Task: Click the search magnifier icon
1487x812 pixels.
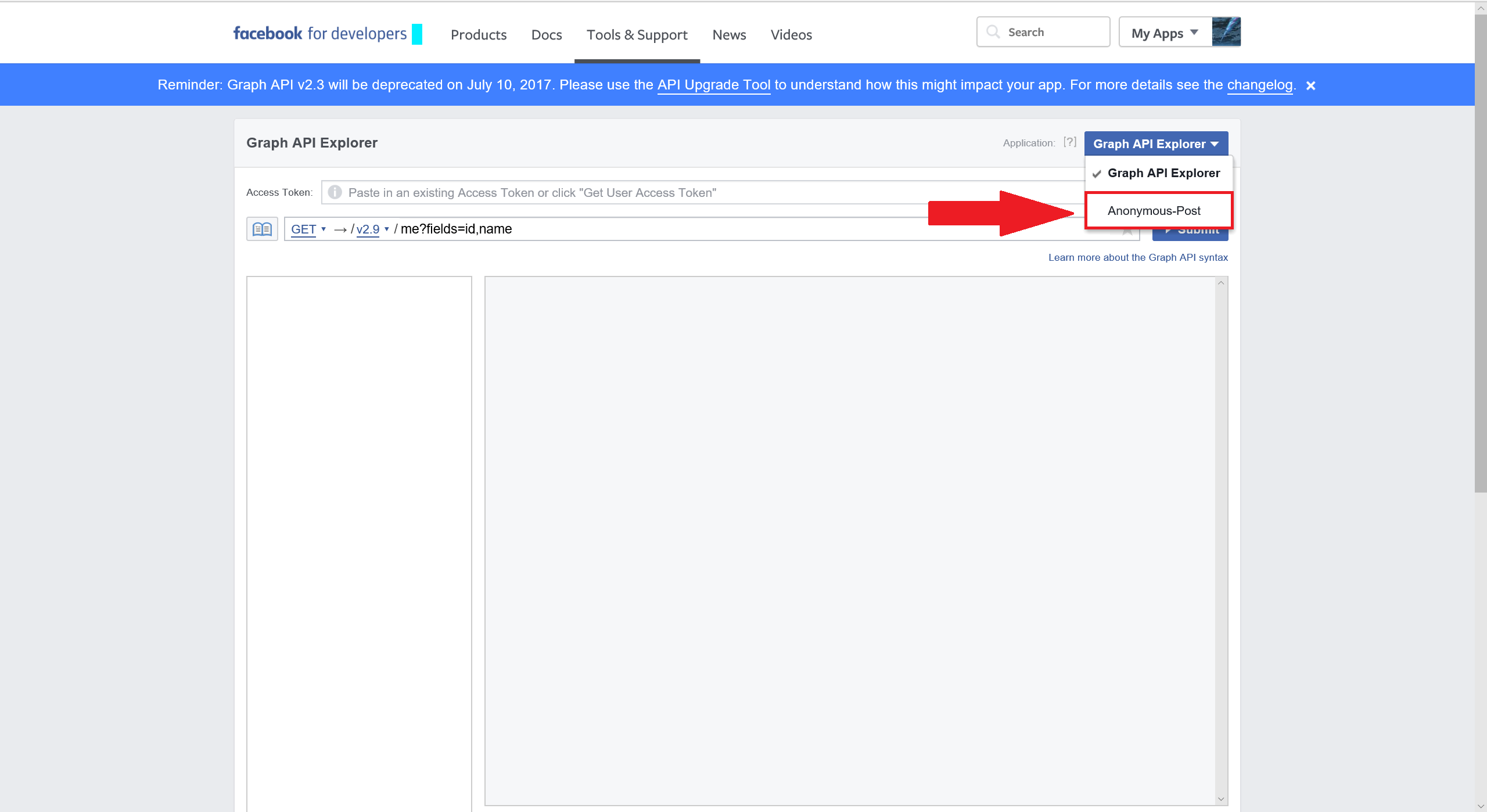Action: coord(993,32)
